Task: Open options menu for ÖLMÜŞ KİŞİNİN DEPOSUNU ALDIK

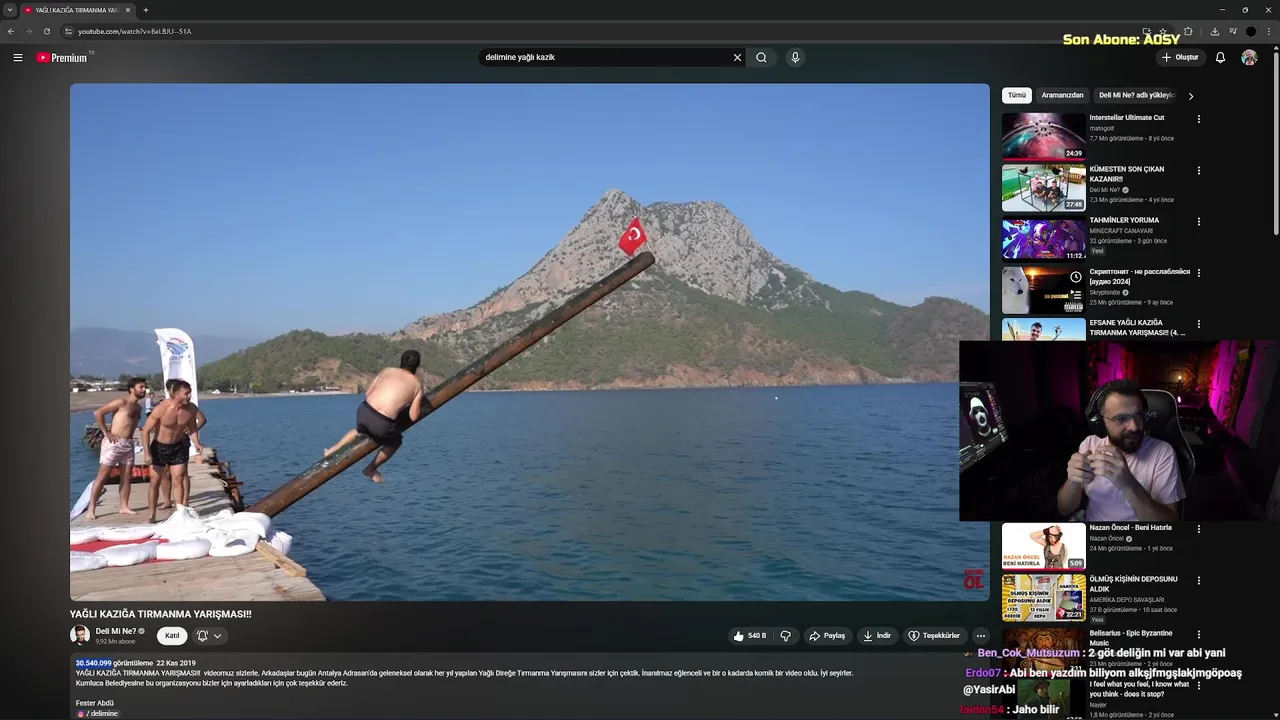Action: tap(1199, 580)
